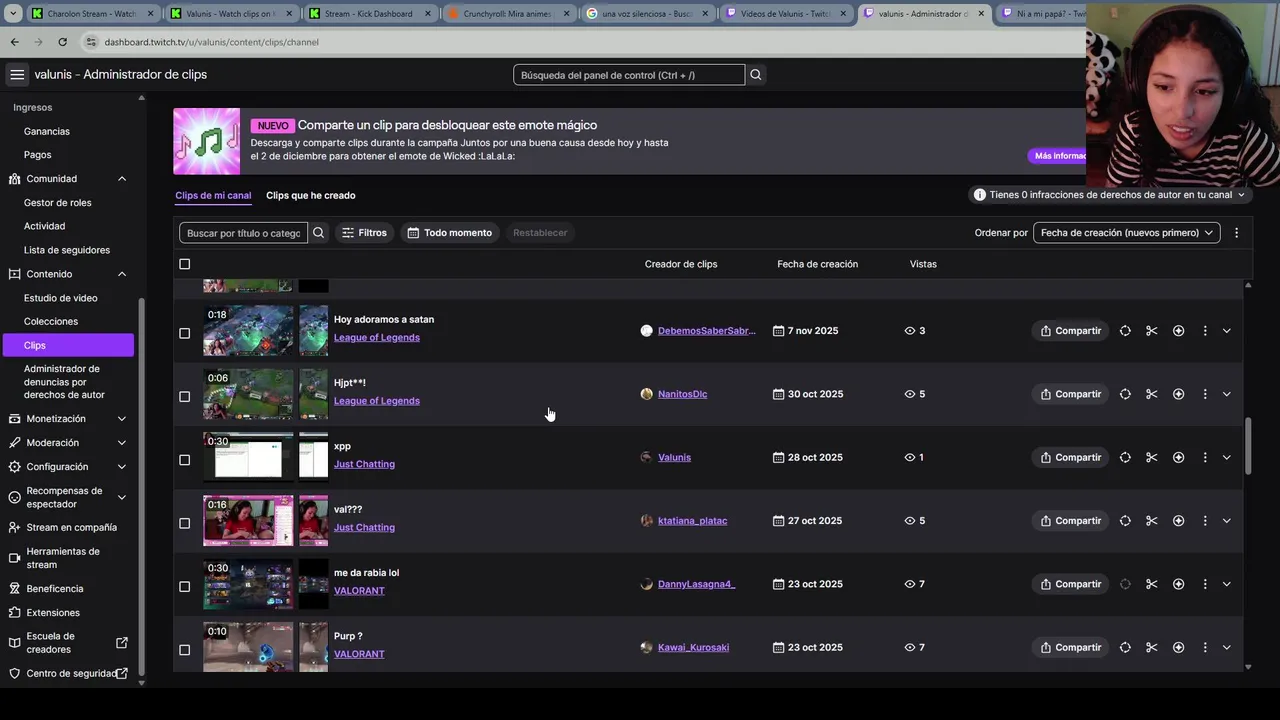The height and width of the screenshot is (720, 1280).
Task: Click the circular plus icon for 'Hjpt**!' clip
Action: 1178,394
